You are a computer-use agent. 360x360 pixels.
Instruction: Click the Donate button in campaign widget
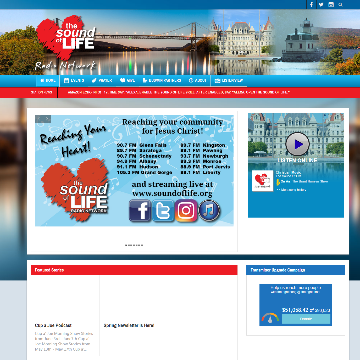[x=306, y=319]
